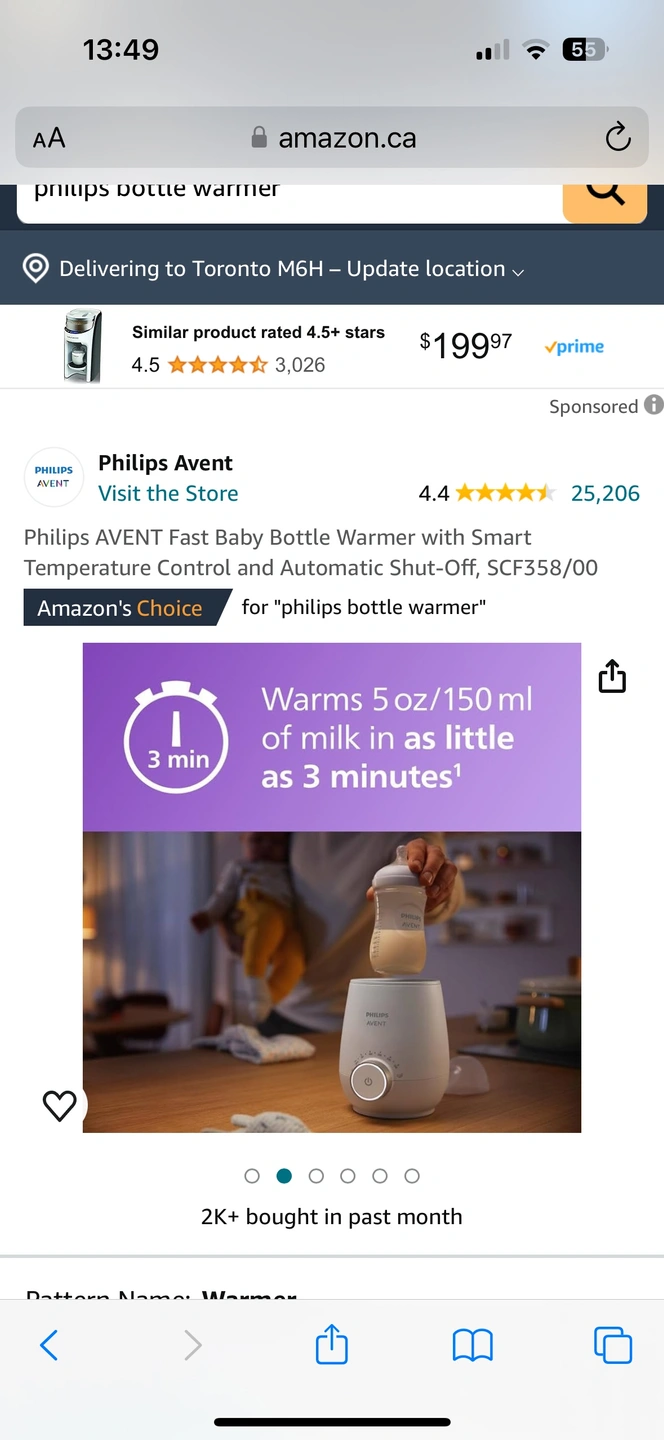Open the Safari tabs overview icon

(x=613, y=1345)
